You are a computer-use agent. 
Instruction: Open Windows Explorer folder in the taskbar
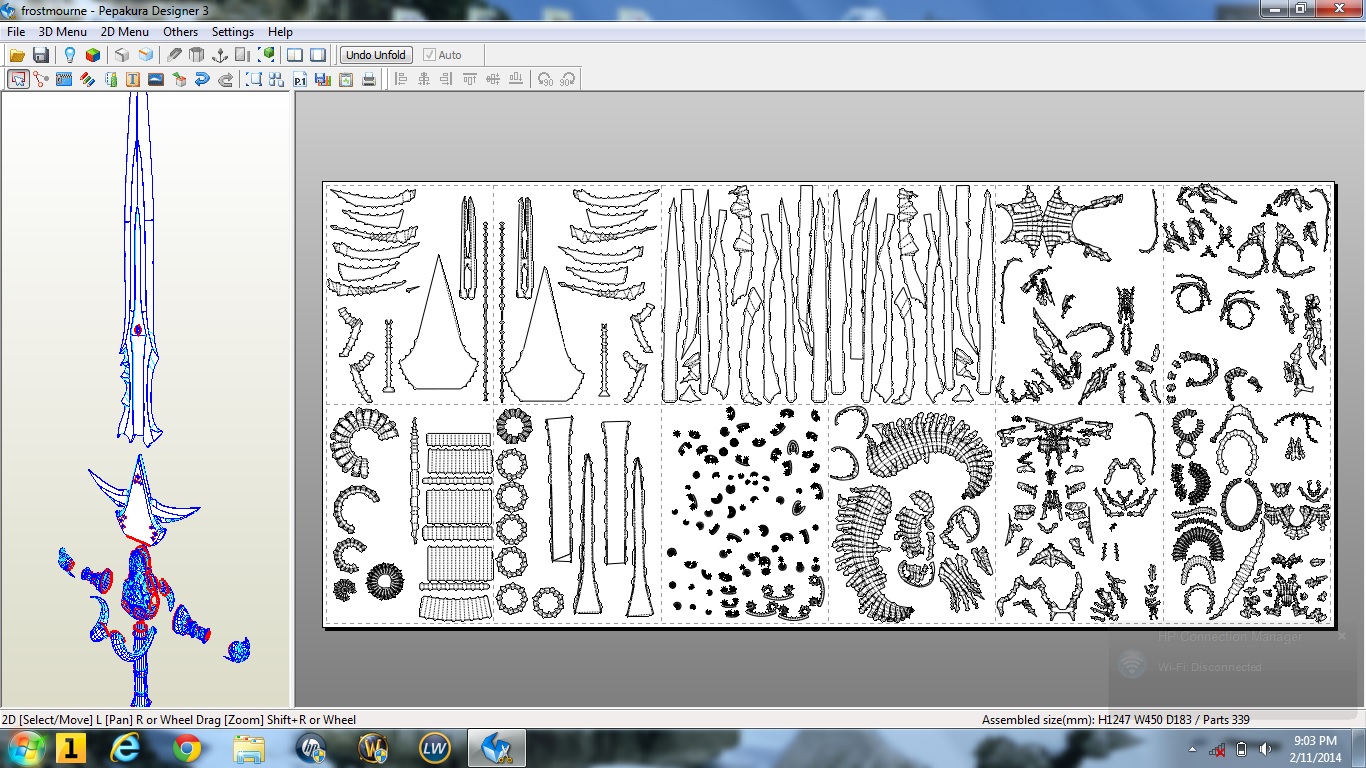248,748
